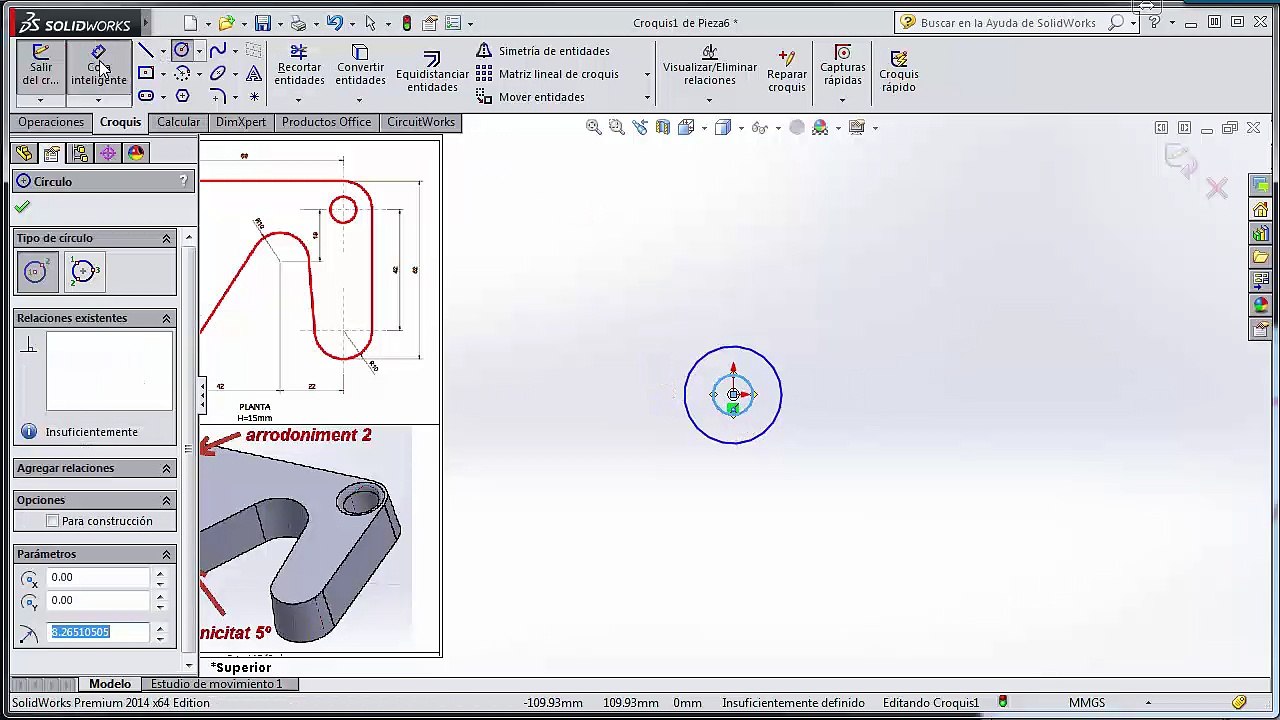Click Zoom to Fit in the view toolbar
This screenshot has width=1280, height=720.
coord(593,127)
